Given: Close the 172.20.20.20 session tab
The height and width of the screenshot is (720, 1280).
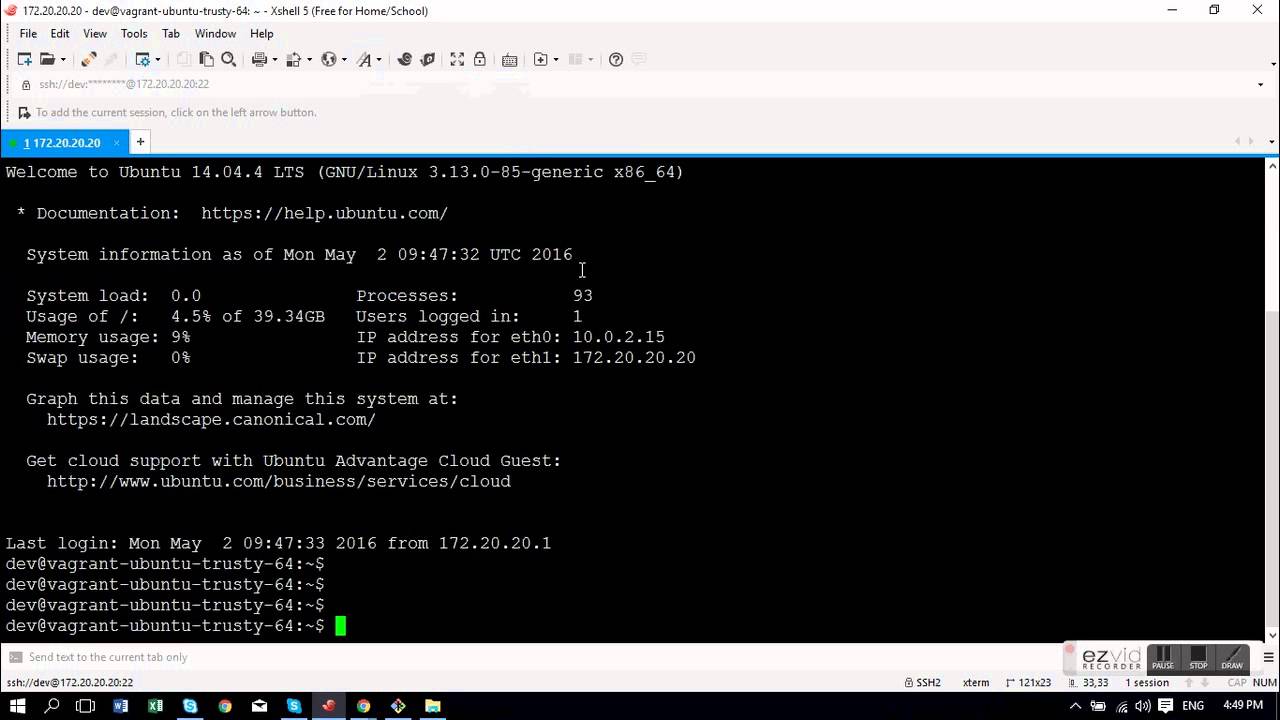Looking at the screenshot, I should point(116,143).
